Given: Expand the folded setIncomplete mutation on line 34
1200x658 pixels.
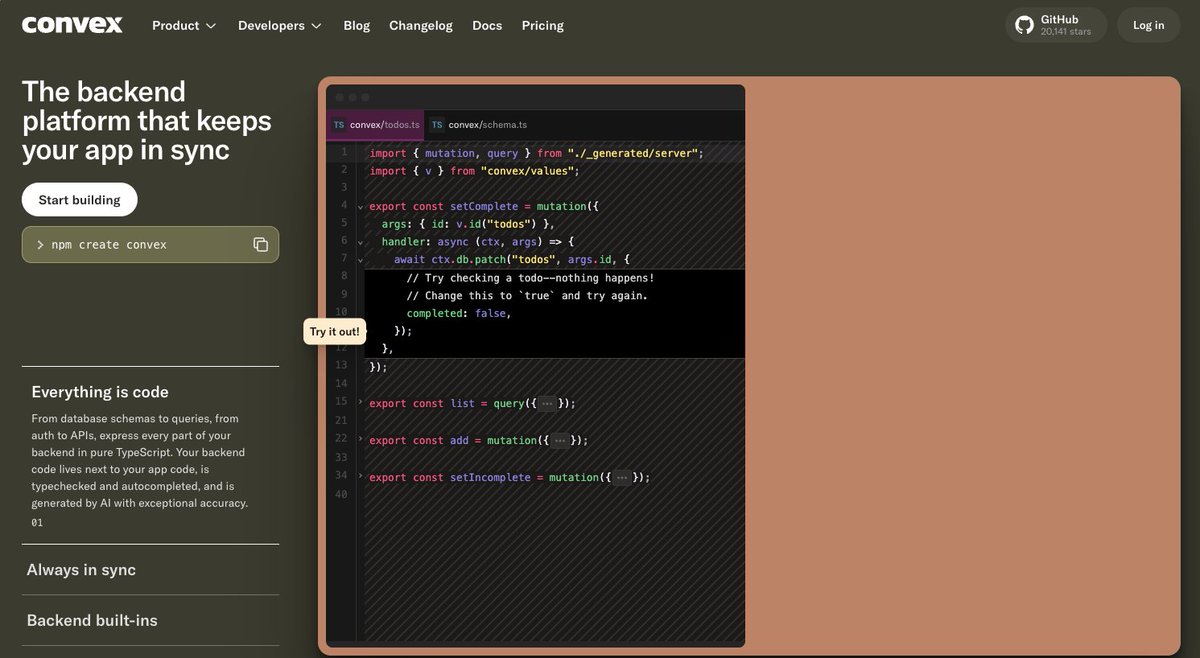Looking at the screenshot, I should click(x=360, y=476).
